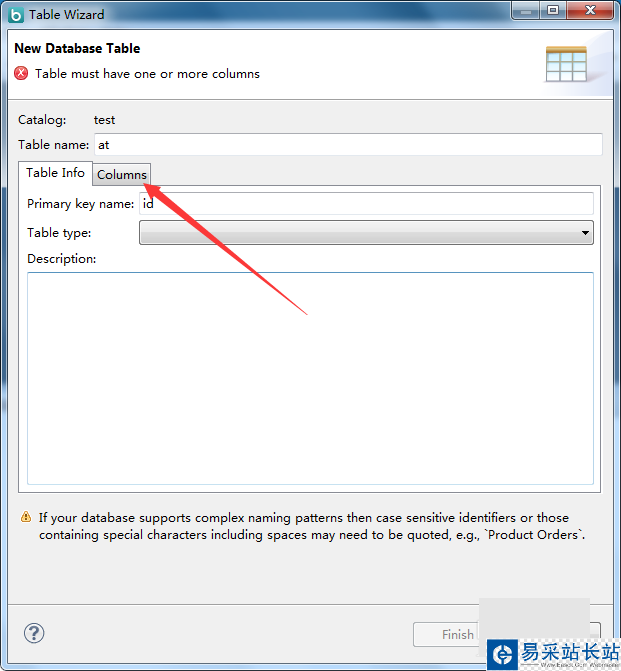
Task: Click the 'Table must have one or more columns' message
Action: point(147,74)
